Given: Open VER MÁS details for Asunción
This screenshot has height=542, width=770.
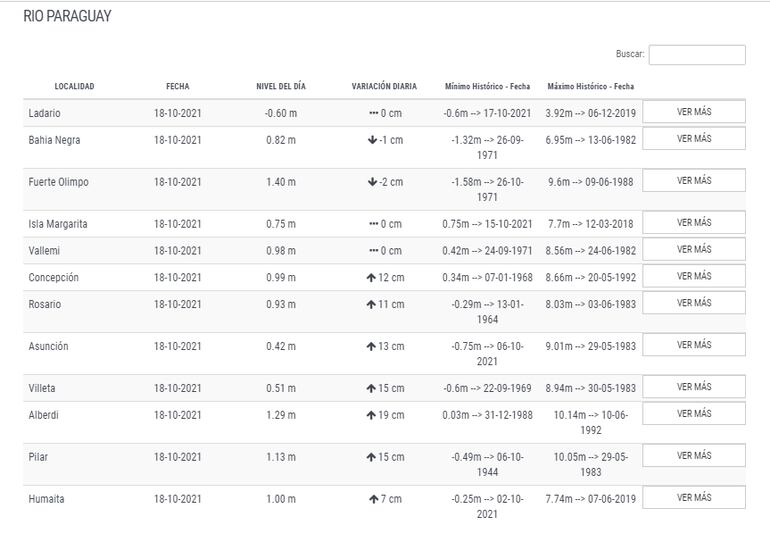Looking at the screenshot, I should click(x=693, y=345).
